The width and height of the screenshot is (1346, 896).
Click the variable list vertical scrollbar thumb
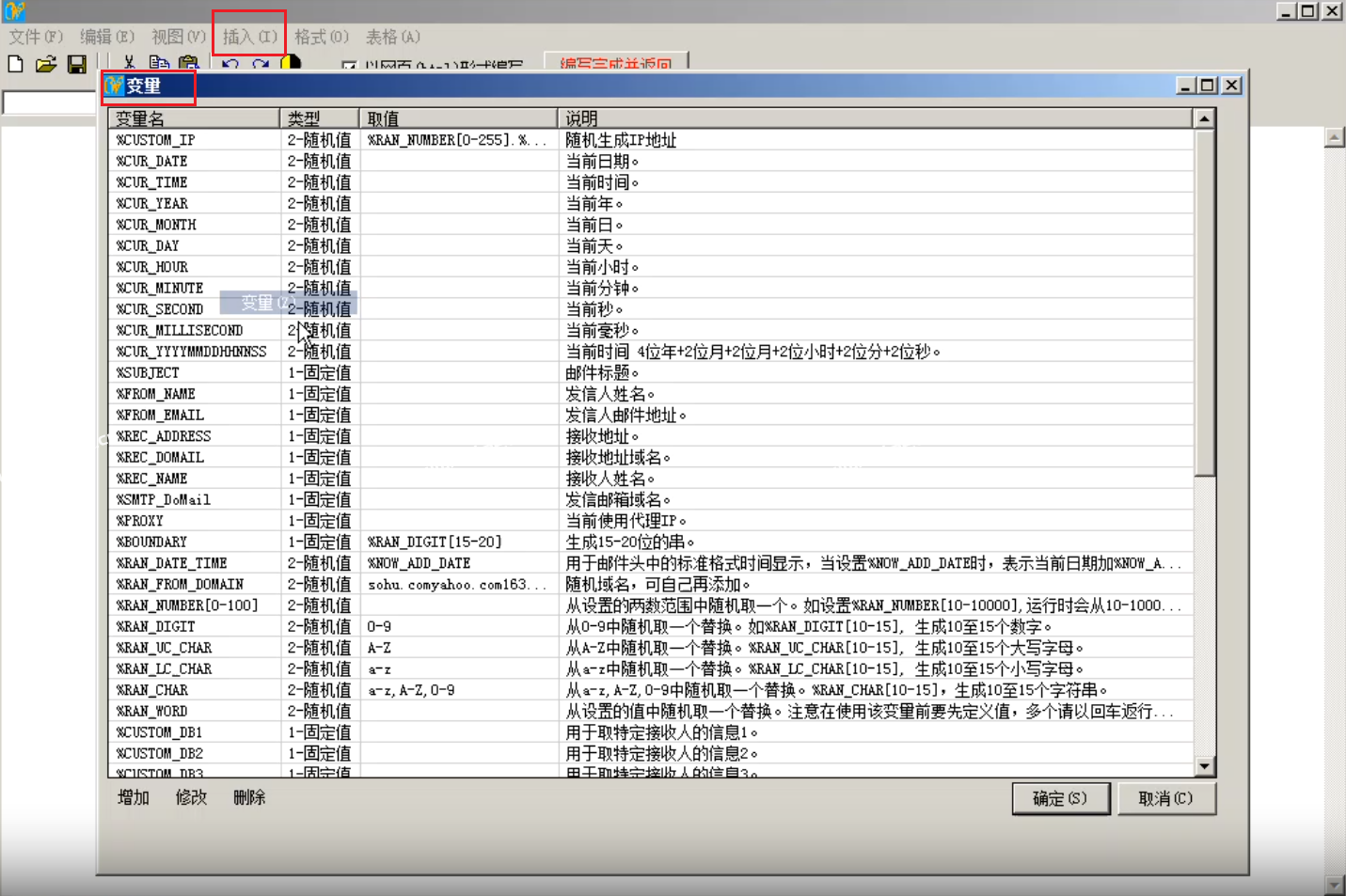1204,303
